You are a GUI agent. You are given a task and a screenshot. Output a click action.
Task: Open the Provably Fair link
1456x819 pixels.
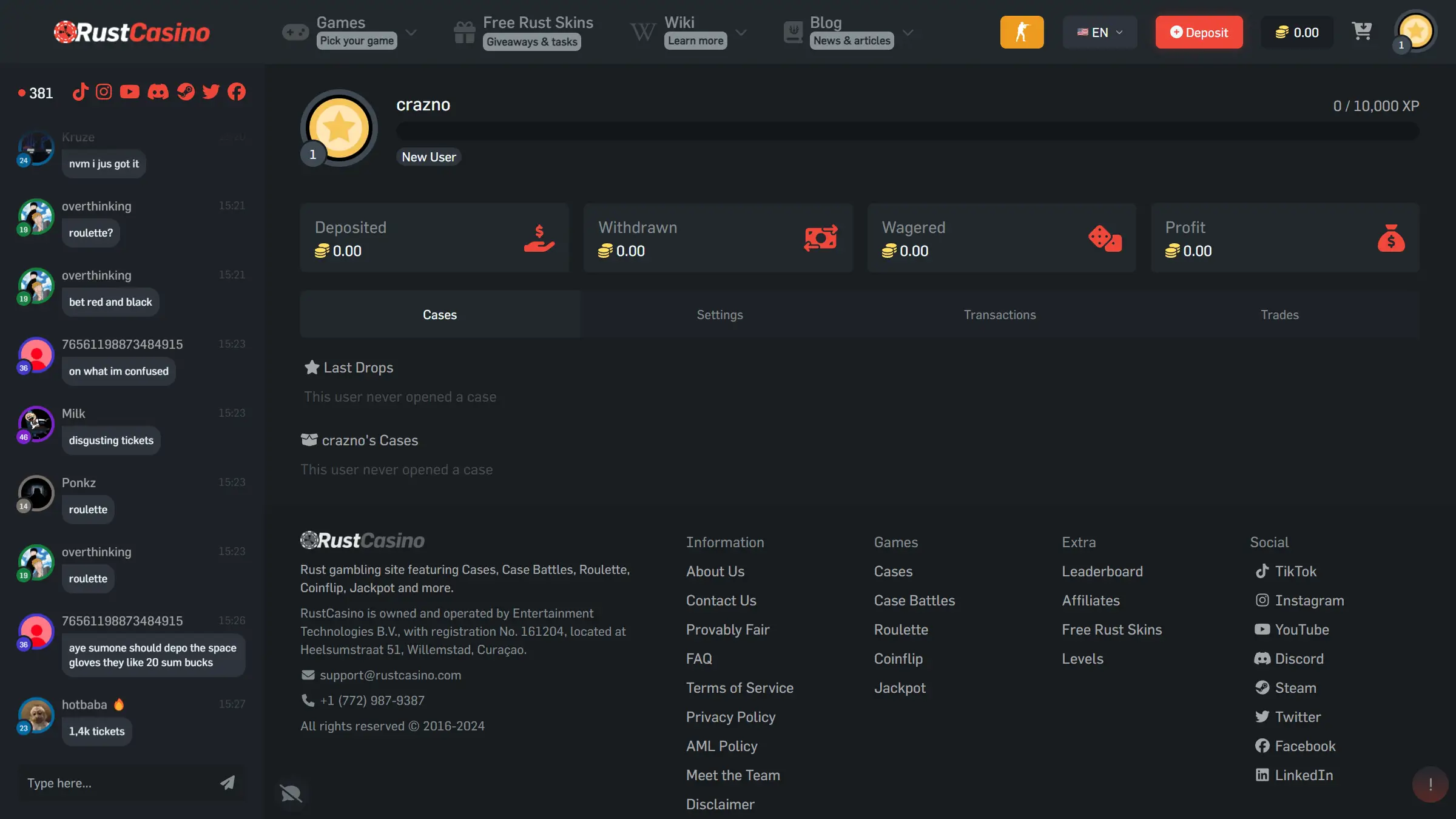click(727, 629)
